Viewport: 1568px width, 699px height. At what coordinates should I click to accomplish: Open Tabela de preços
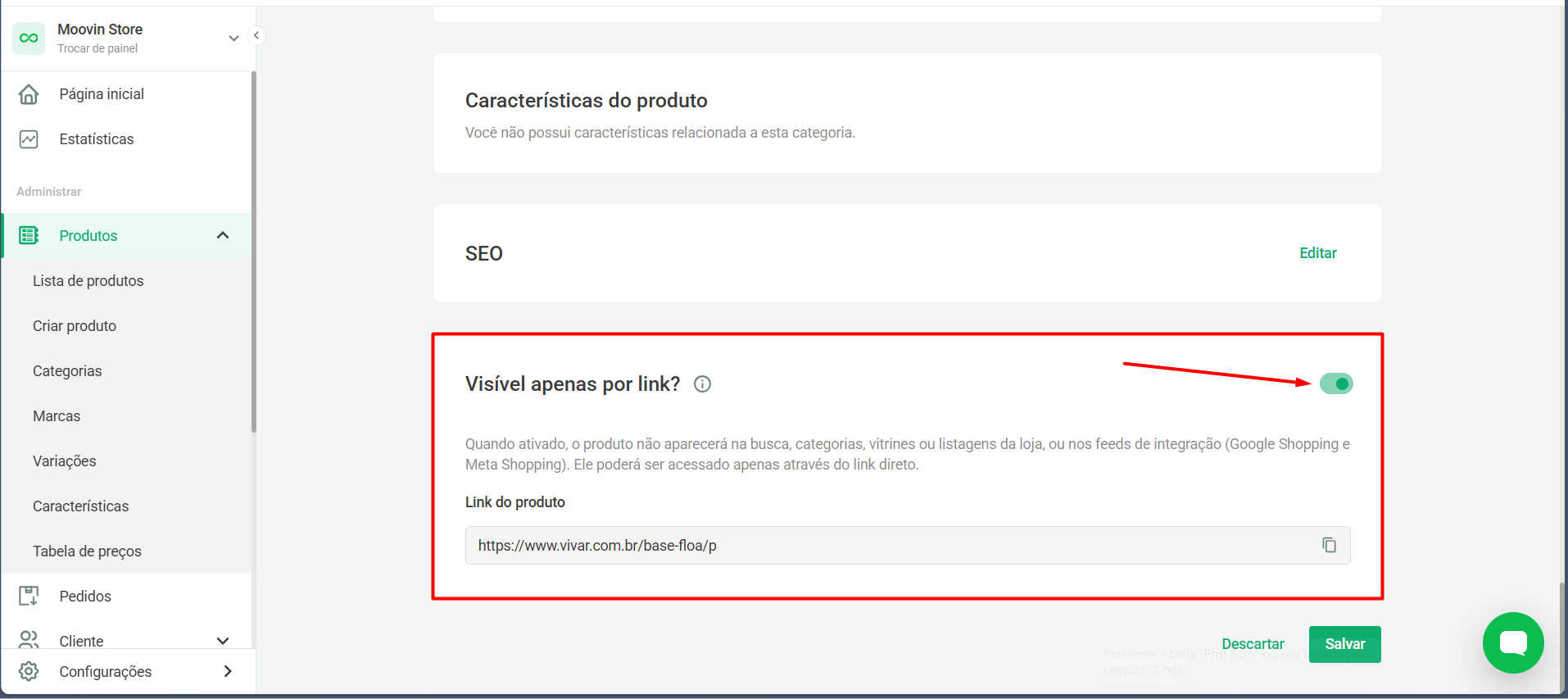87,551
